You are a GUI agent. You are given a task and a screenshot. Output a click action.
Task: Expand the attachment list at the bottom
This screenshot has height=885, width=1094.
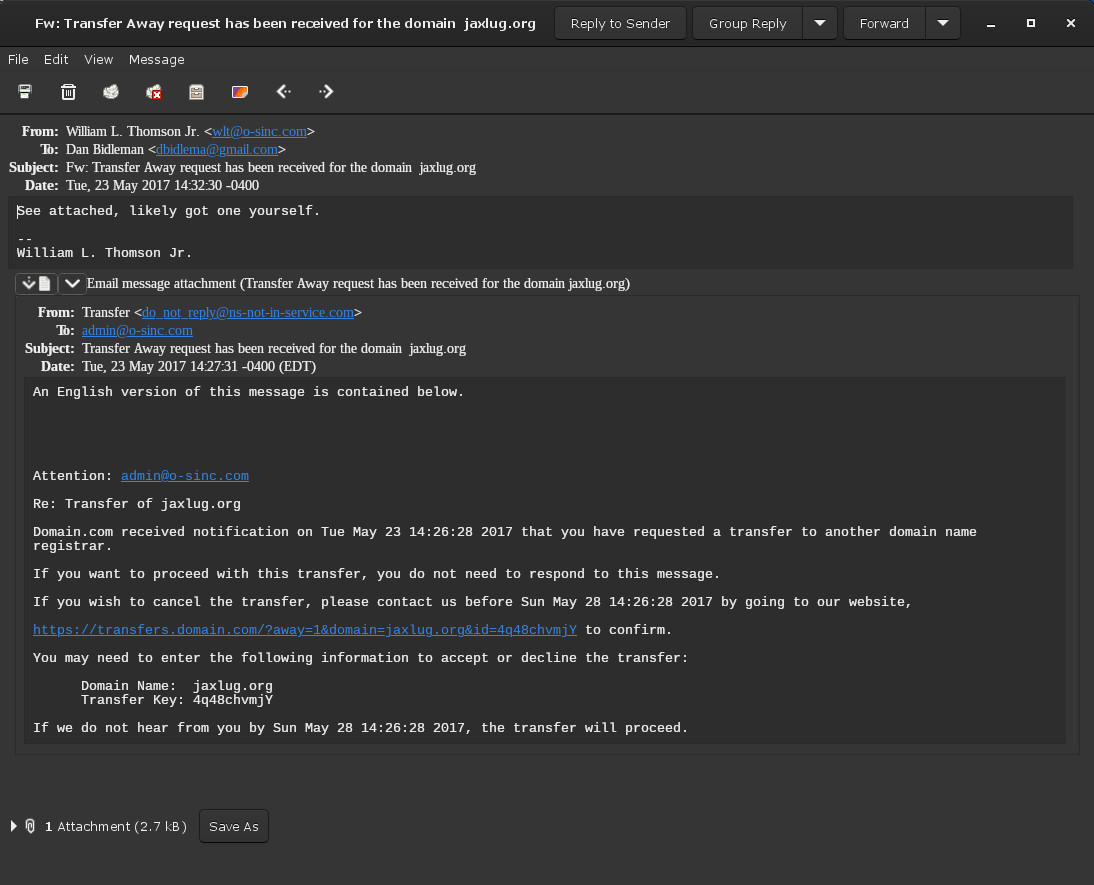tap(12, 826)
